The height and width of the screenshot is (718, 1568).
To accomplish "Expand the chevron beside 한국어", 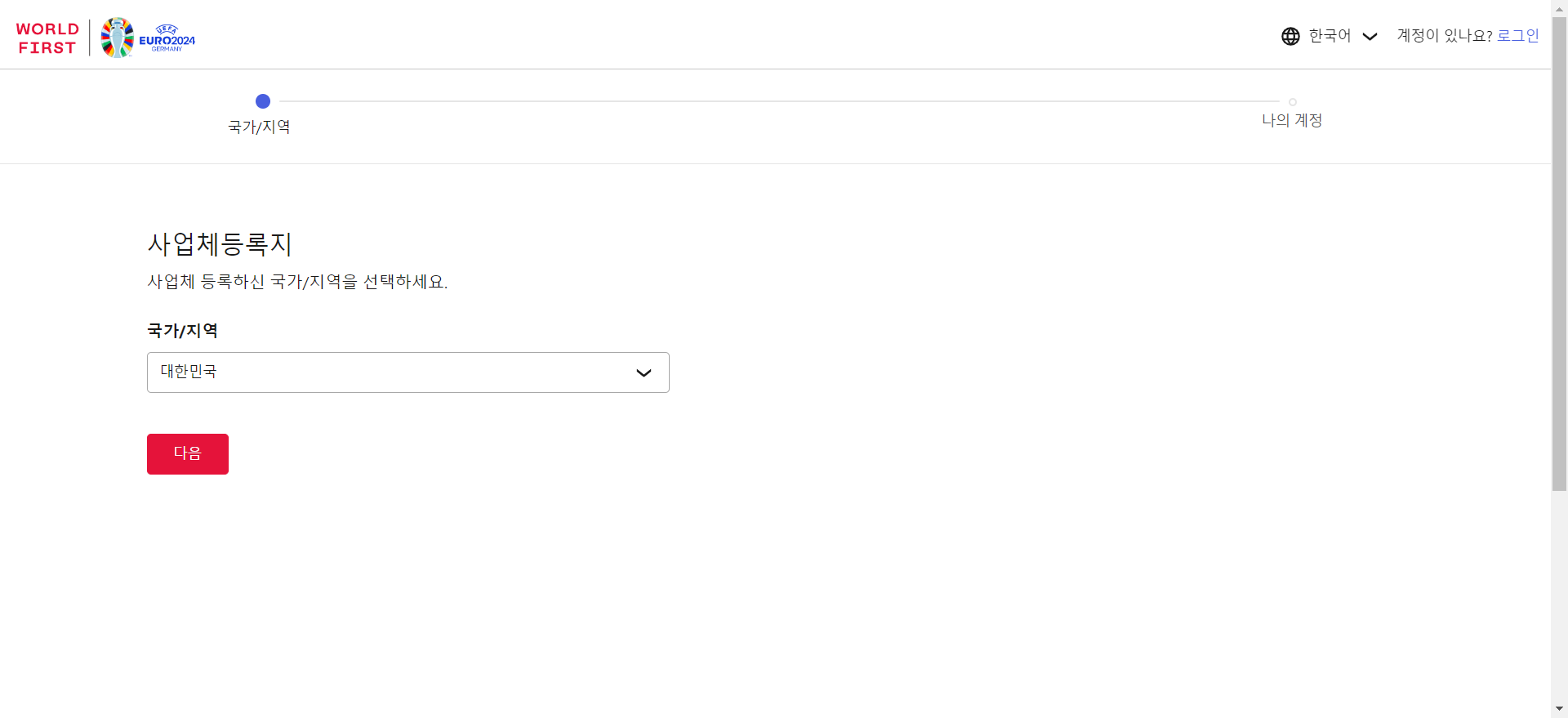I will [x=1370, y=36].
